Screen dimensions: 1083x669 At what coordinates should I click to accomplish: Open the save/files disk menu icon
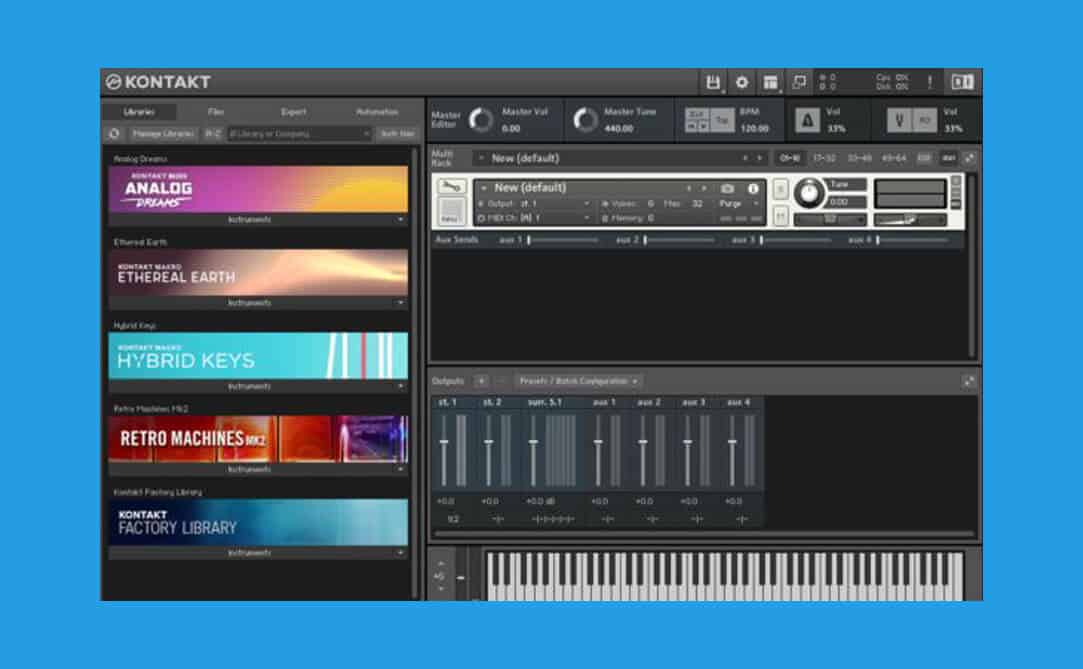713,82
